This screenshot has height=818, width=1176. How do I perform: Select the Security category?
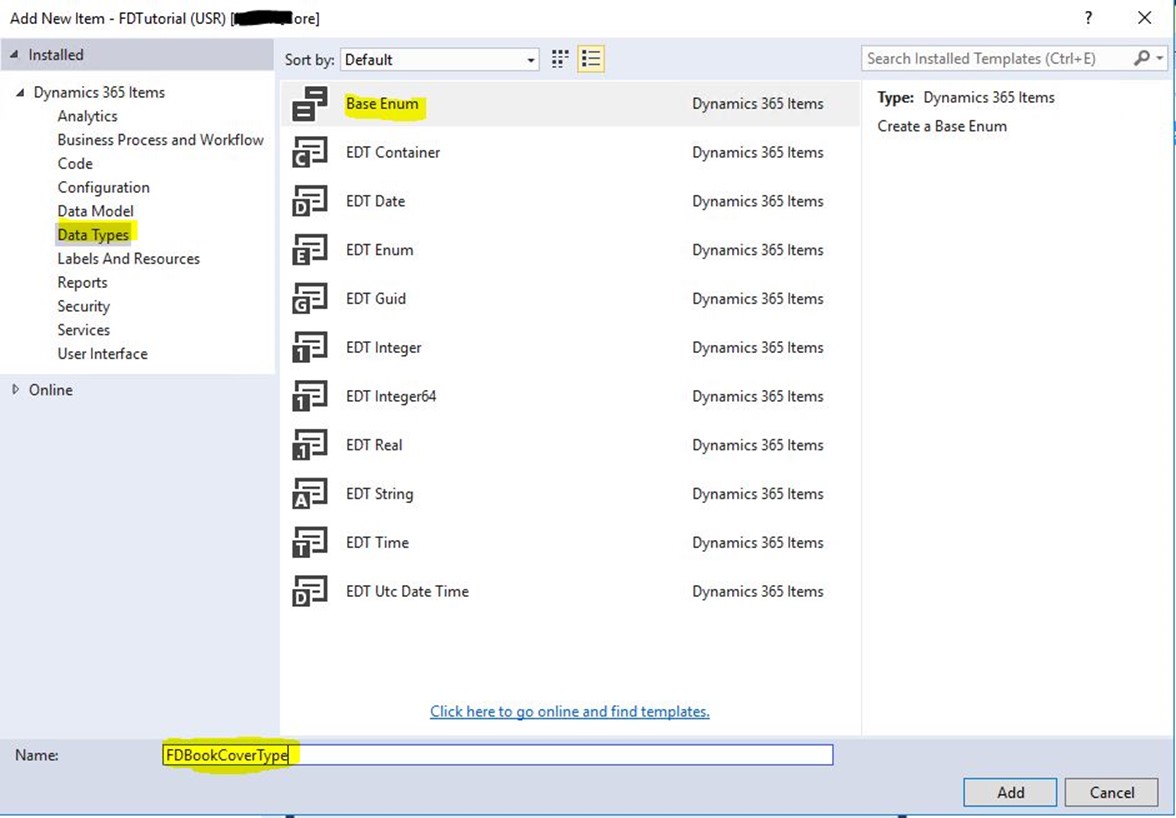(x=83, y=307)
